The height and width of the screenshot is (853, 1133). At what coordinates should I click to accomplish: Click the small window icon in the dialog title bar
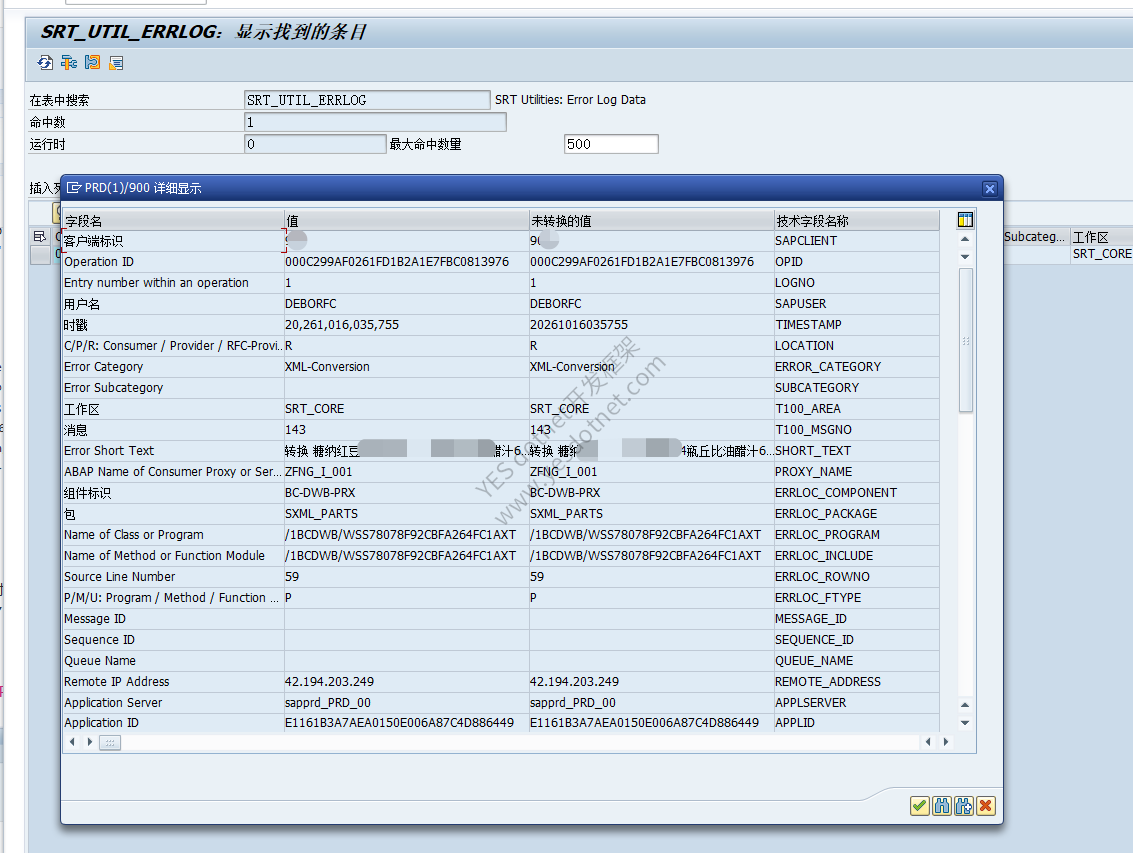click(x=74, y=188)
